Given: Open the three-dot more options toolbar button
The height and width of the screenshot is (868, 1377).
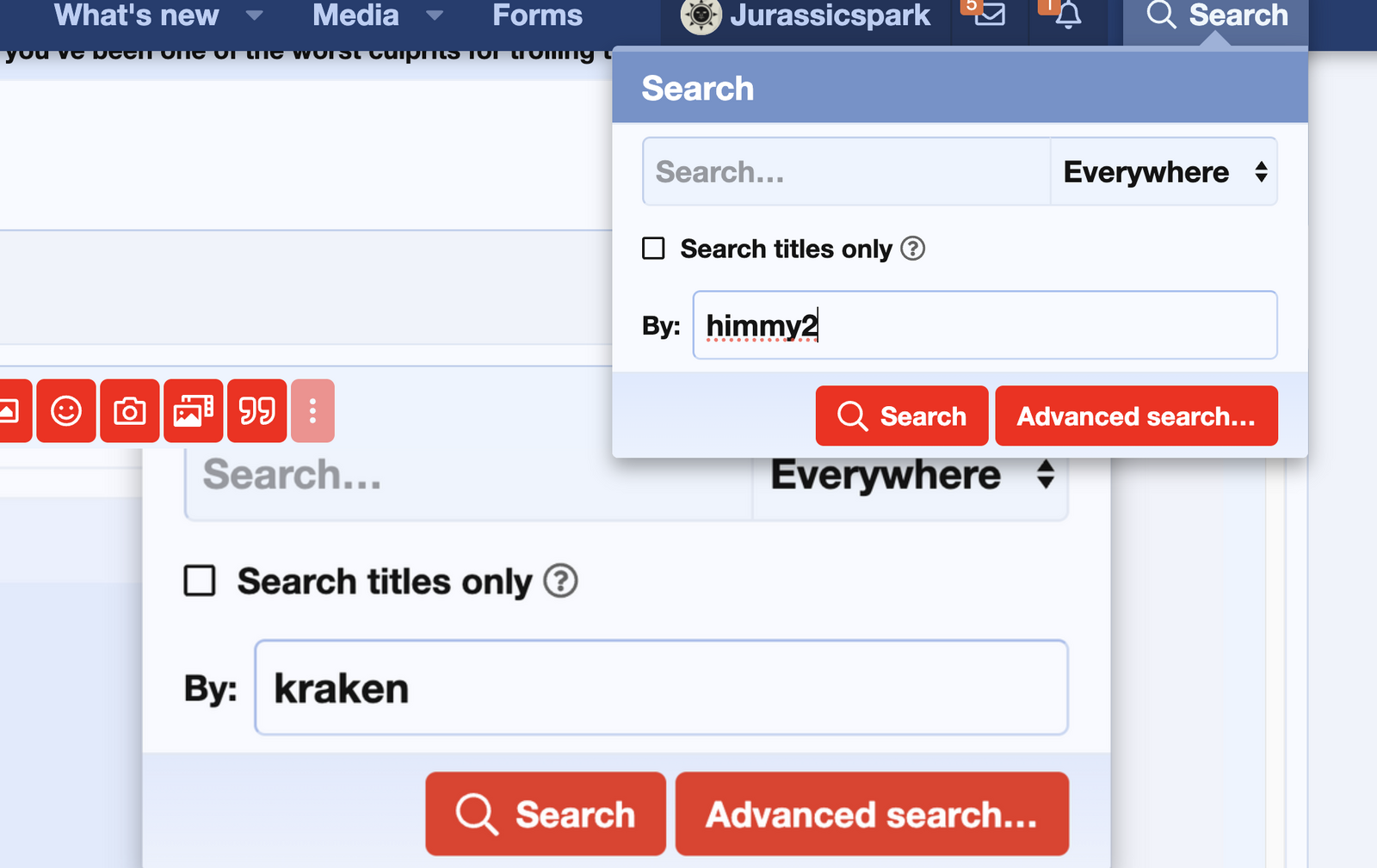Looking at the screenshot, I should pos(312,411).
